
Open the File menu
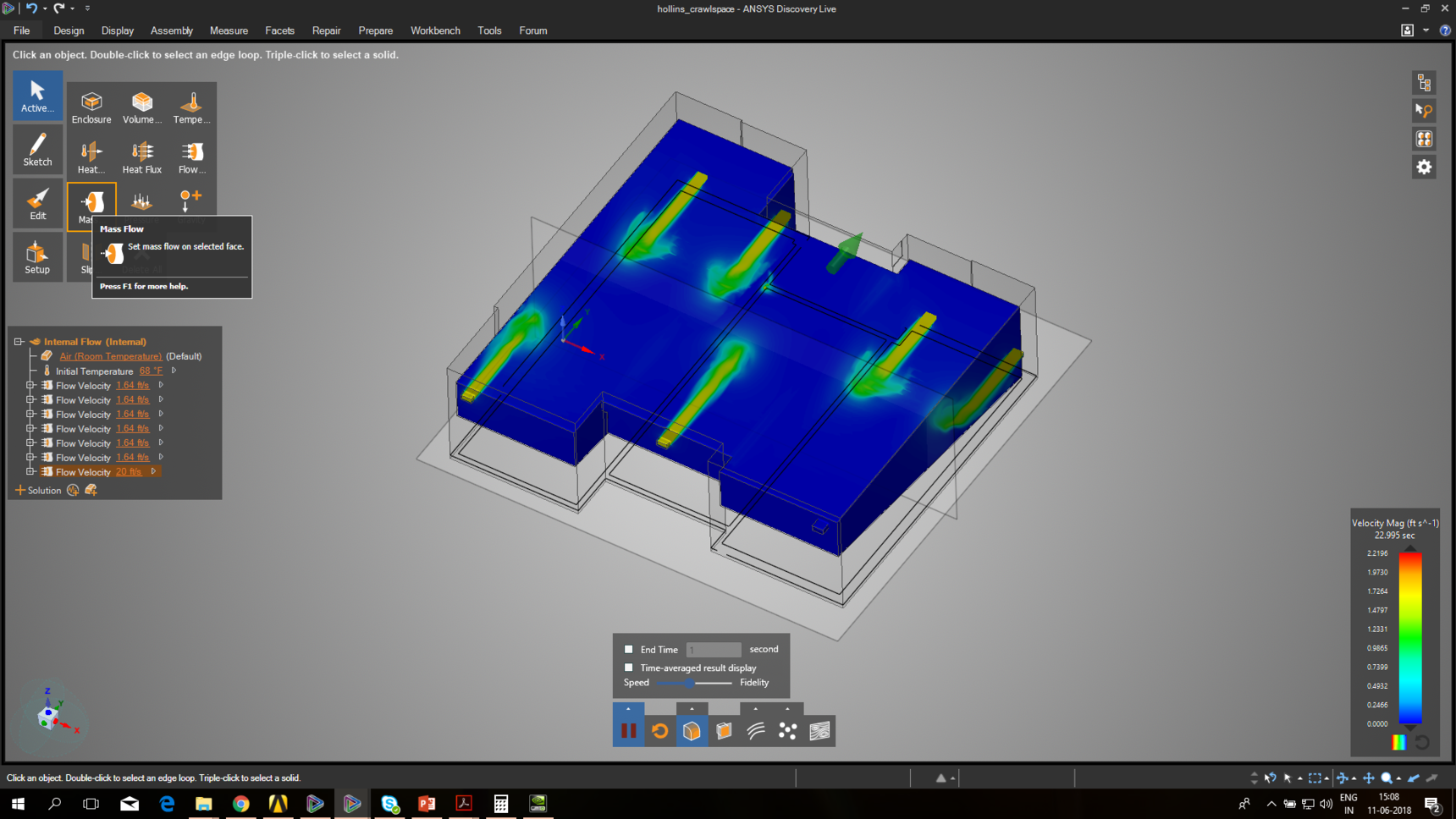pyautogui.click(x=22, y=30)
